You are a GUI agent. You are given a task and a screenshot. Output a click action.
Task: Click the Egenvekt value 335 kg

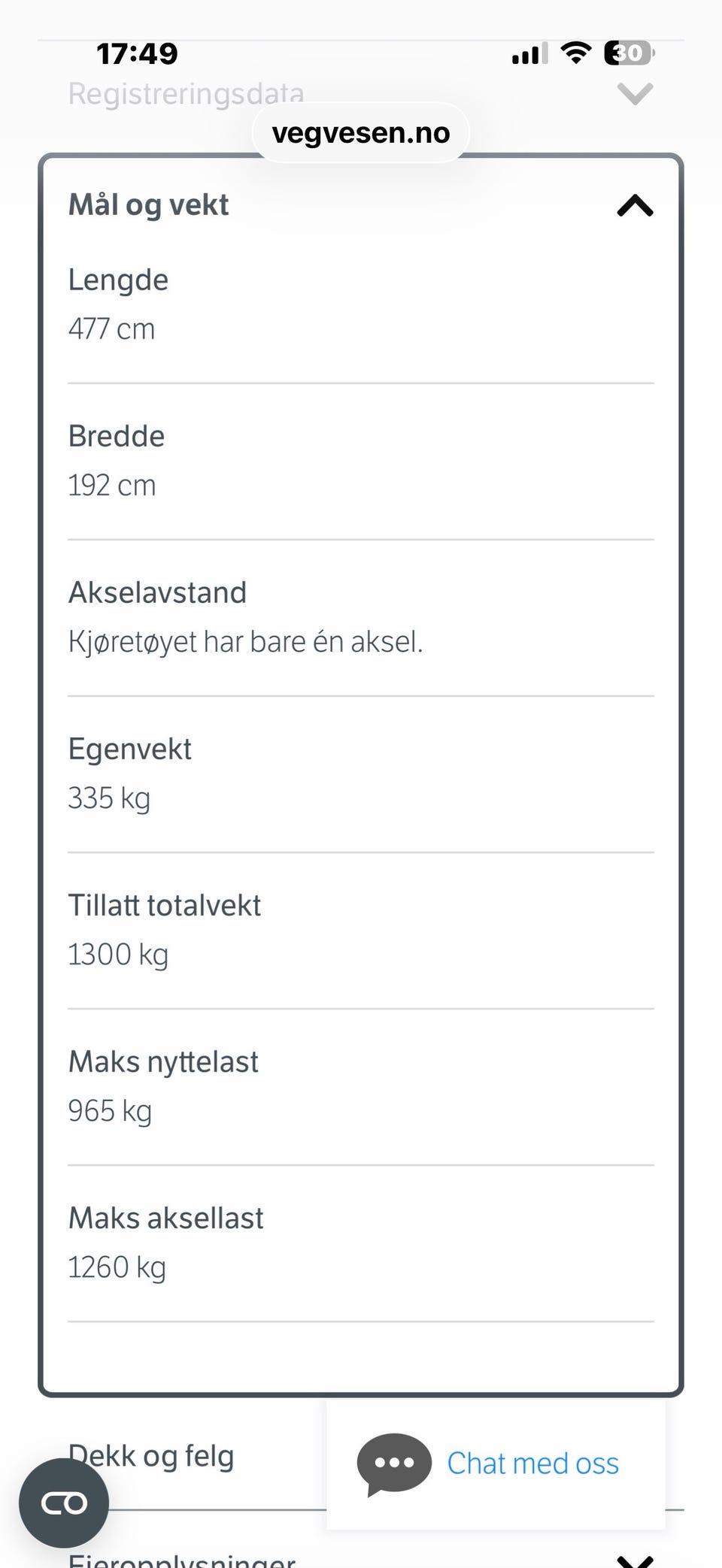pos(109,798)
